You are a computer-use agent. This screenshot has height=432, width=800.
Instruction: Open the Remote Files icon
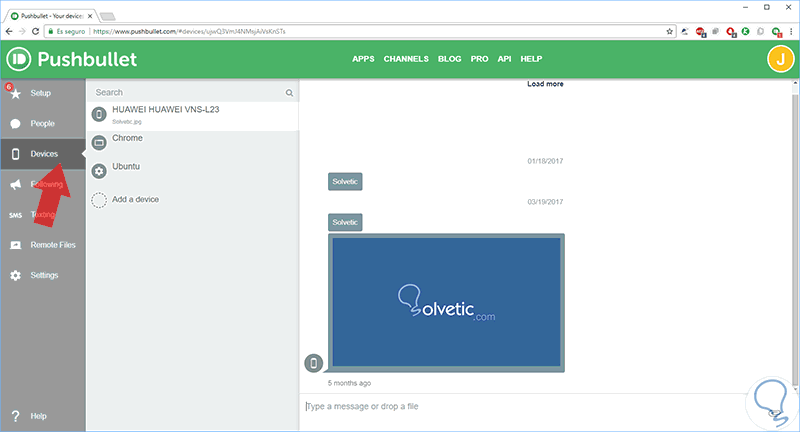(x=16, y=245)
